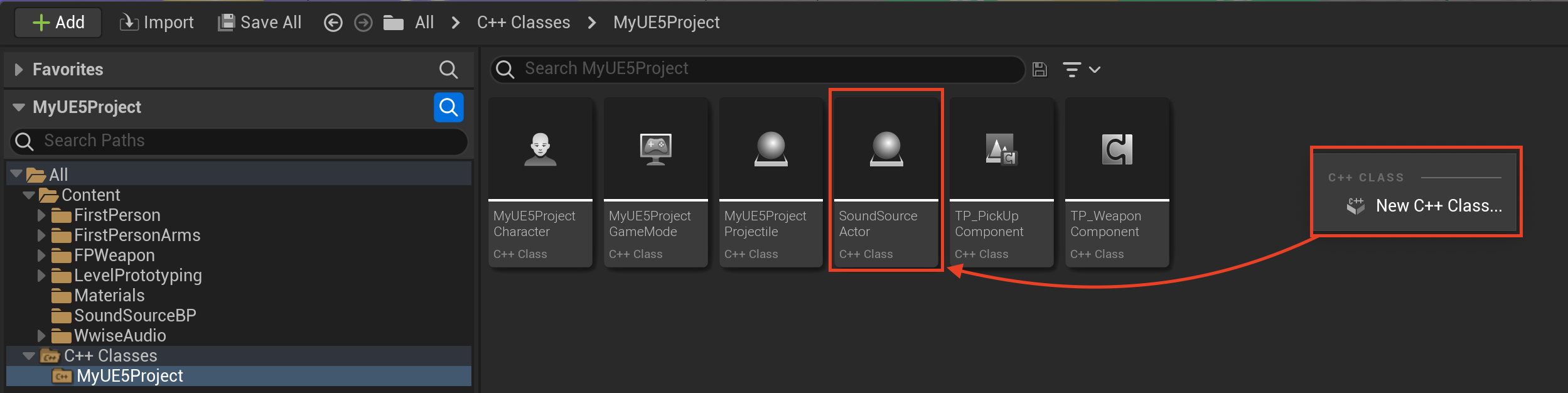
Task: Open the filter options dropdown
Action: click(1081, 70)
